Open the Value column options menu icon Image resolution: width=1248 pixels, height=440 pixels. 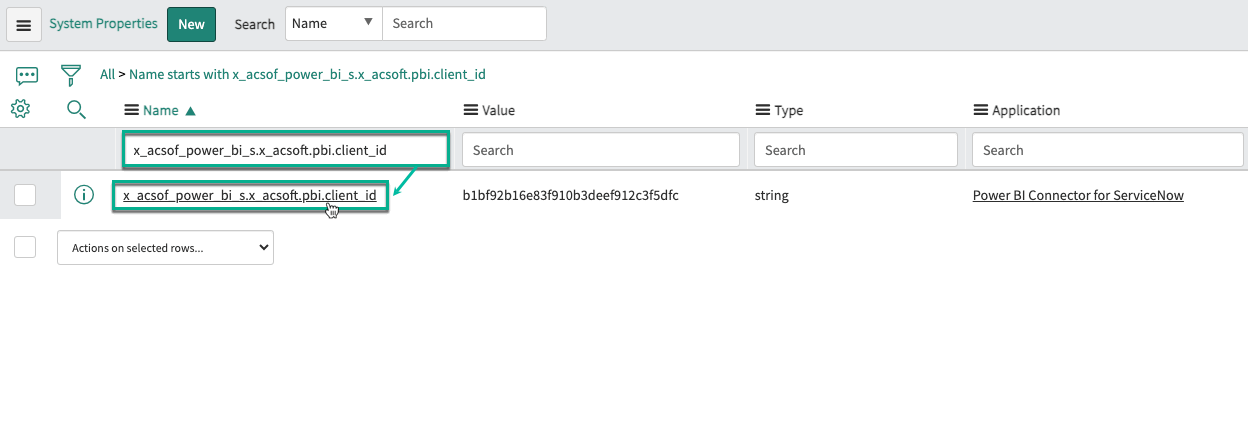coord(470,111)
